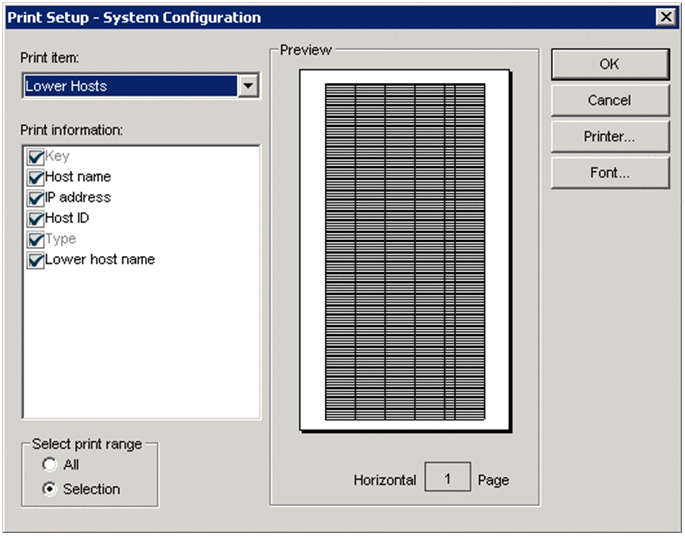Click the Print information label
Image resolution: width=685 pixels, height=537 pixels.
(71, 130)
